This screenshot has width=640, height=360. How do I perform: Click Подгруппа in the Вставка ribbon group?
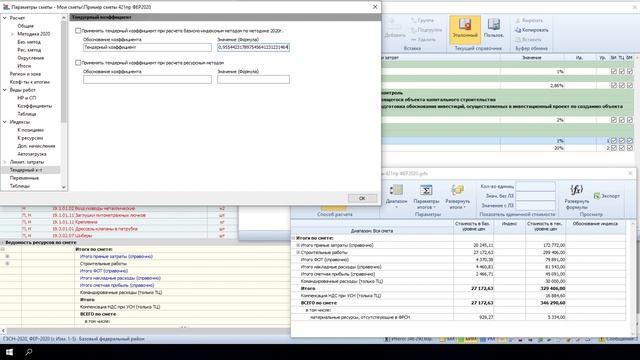(x=427, y=30)
